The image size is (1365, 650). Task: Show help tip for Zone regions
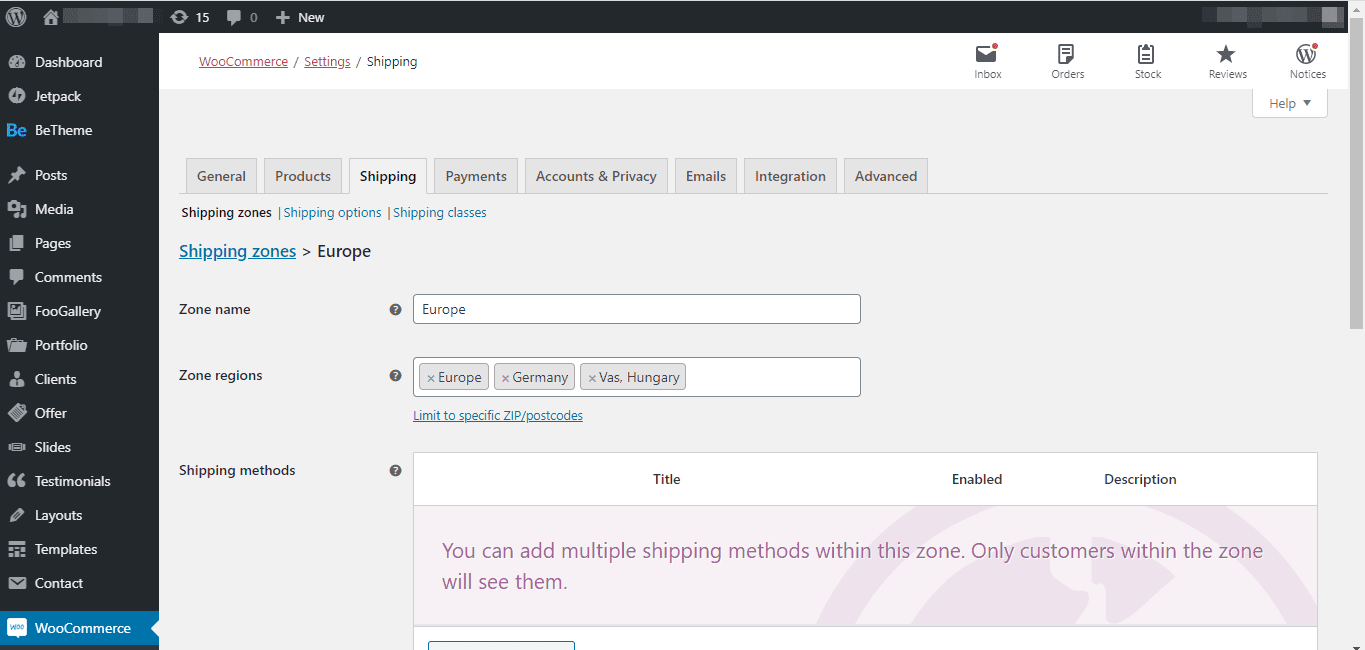[x=395, y=376]
